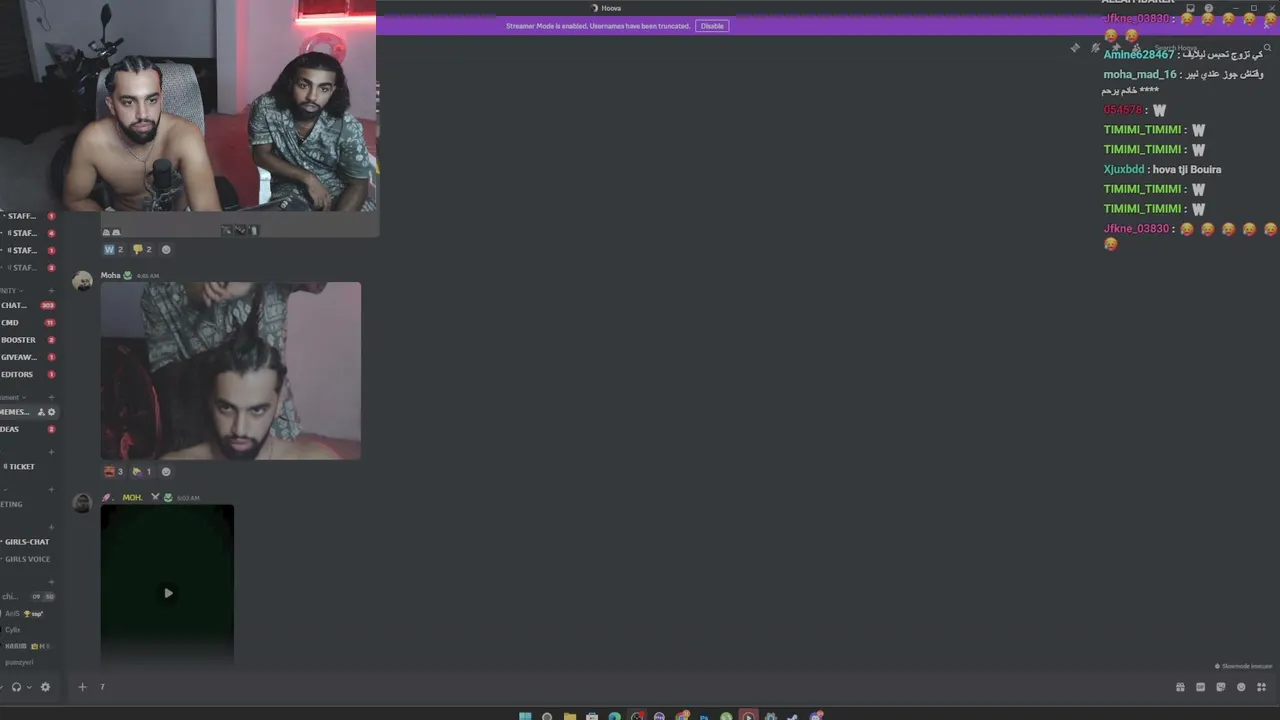Toggle the member list icon

(1136, 48)
